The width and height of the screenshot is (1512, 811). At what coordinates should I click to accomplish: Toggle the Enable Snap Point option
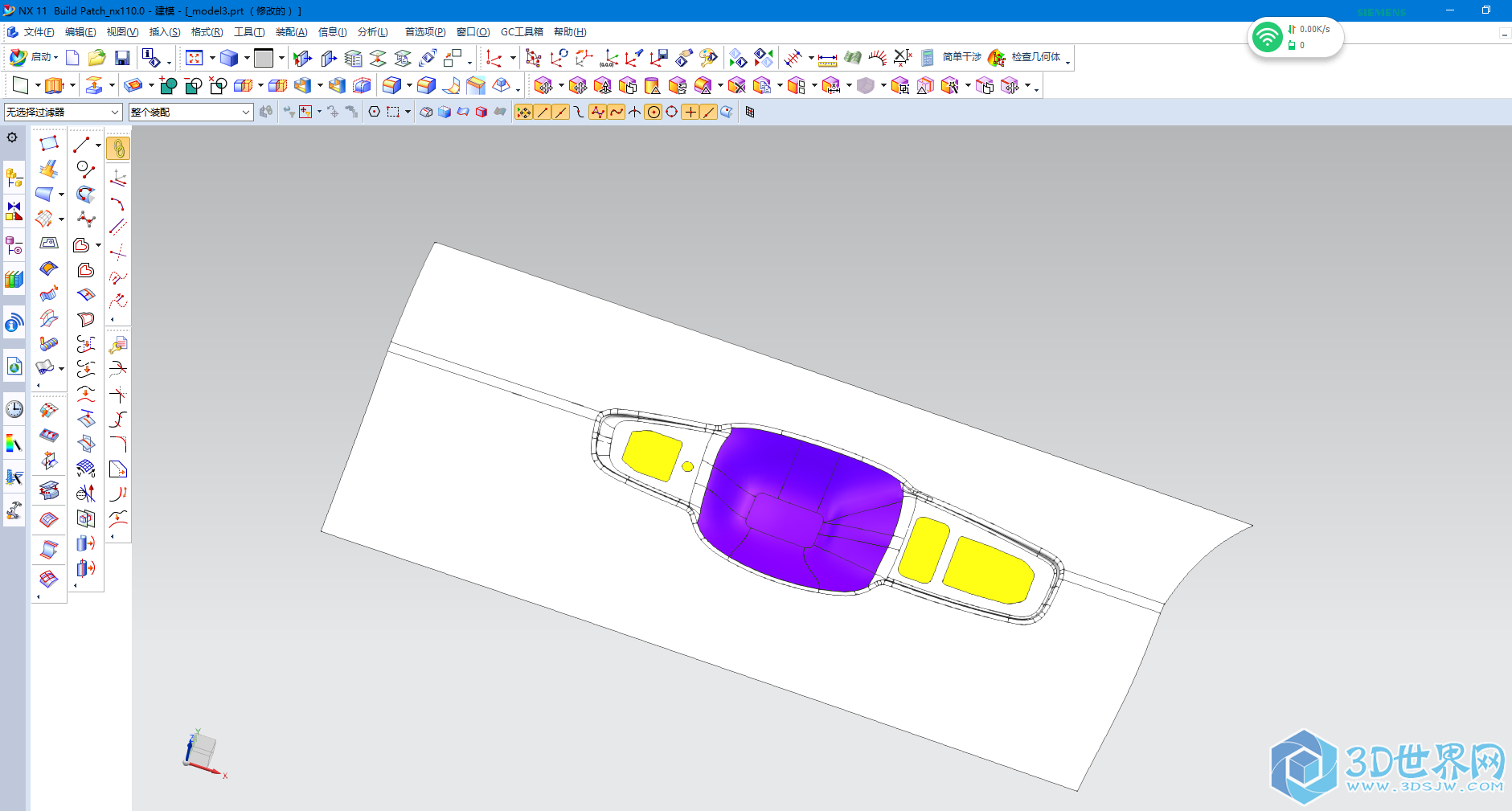click(523, 112)
